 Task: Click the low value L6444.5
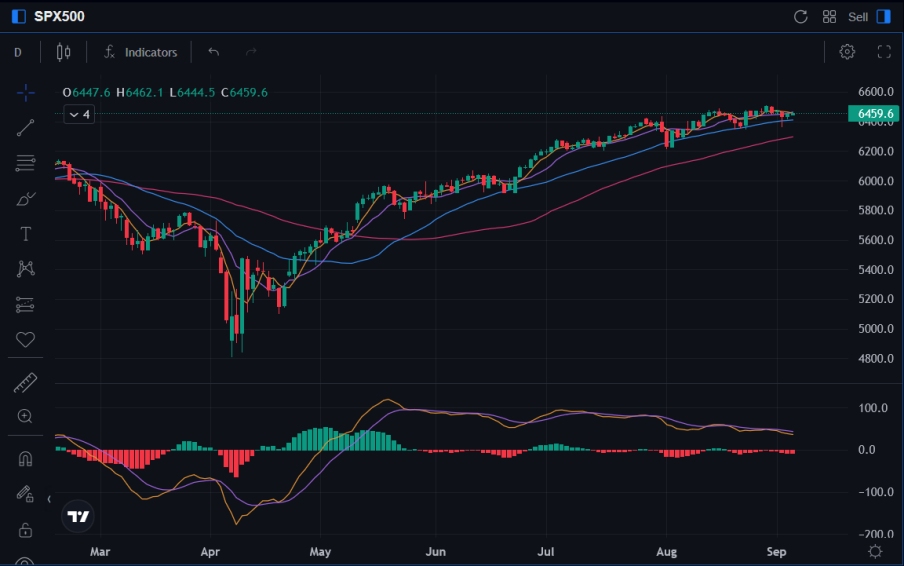pos(192,92)
